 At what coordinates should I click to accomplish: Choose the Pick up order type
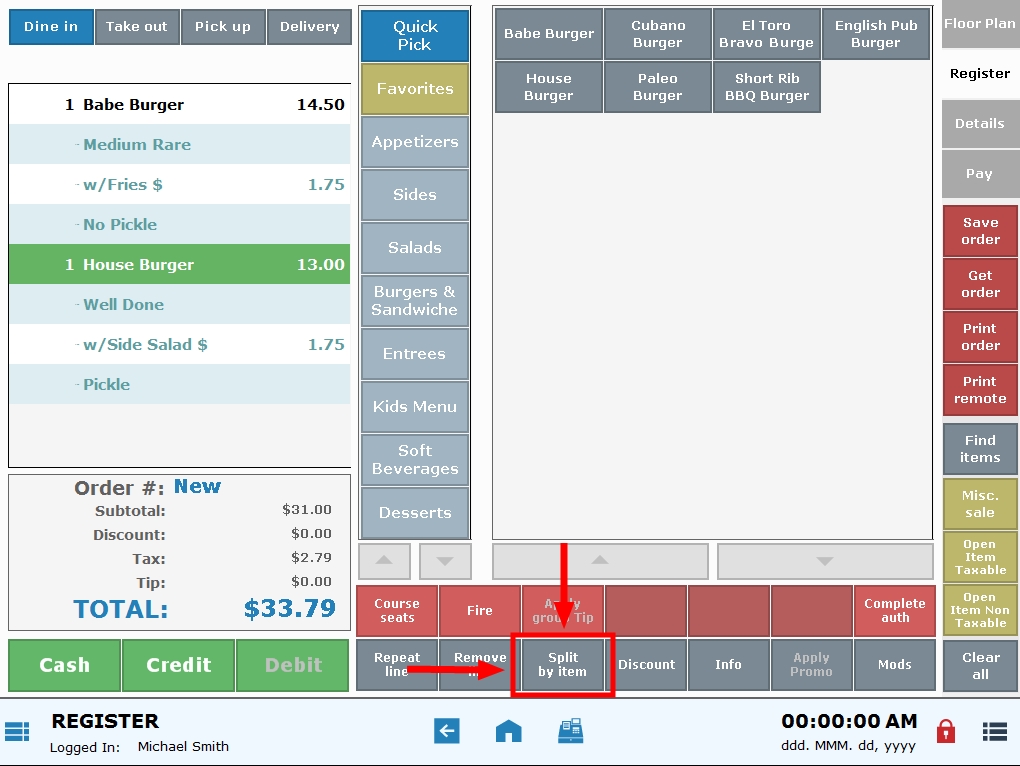pos(223,27)
